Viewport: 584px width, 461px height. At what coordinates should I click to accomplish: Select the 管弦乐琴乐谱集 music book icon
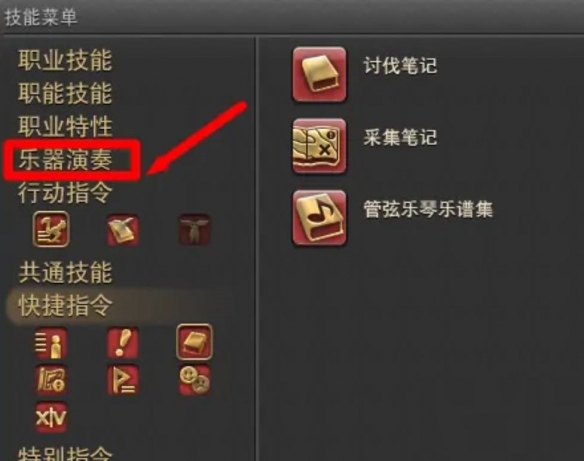[319, 218]
